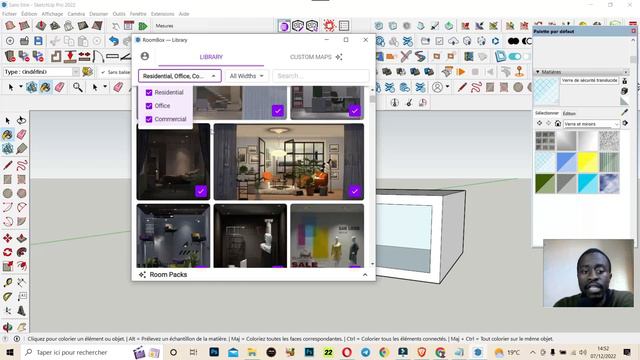Pick the cyan blue material swatch

tap(588, 184)
